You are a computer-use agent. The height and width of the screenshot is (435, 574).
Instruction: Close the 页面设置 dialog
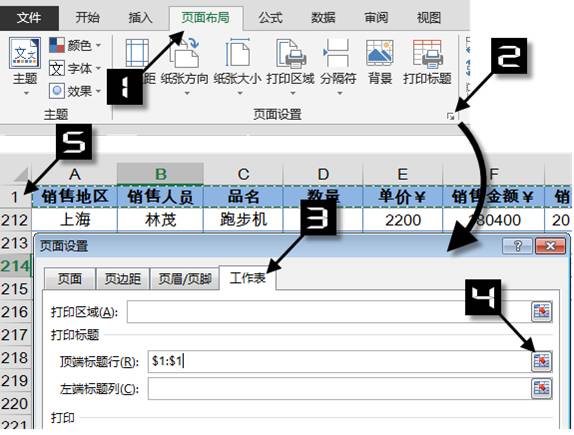pyautogui.click(x=550, y=246)
